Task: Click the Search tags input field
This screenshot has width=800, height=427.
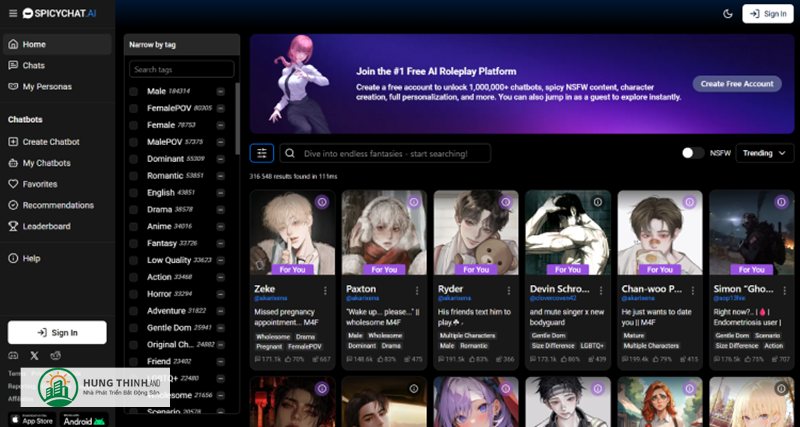Action: click(x=182, y=70)
